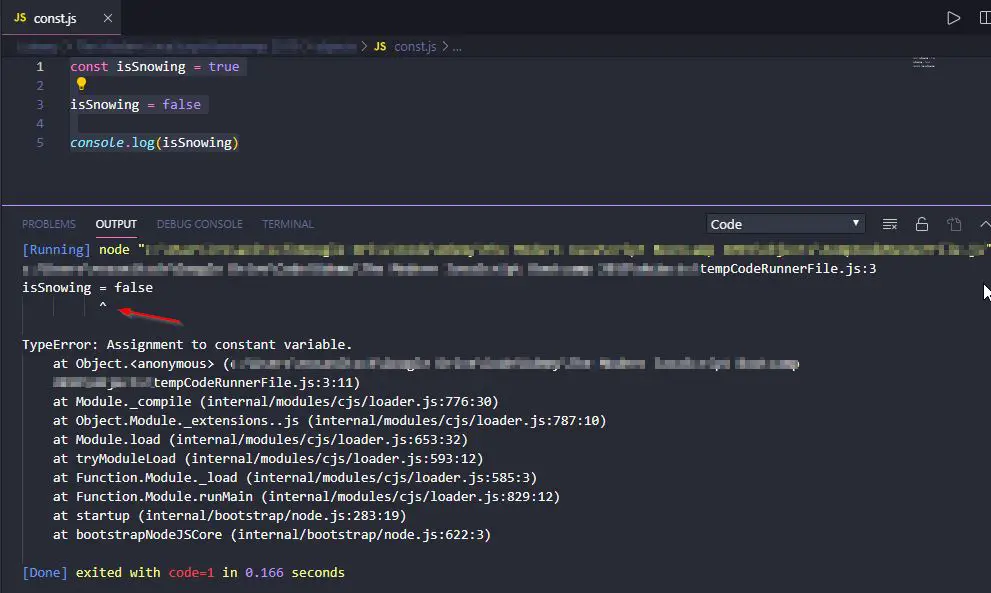
Task: Toggle the output scroll lock icon
Action: (x=922, y=224)
